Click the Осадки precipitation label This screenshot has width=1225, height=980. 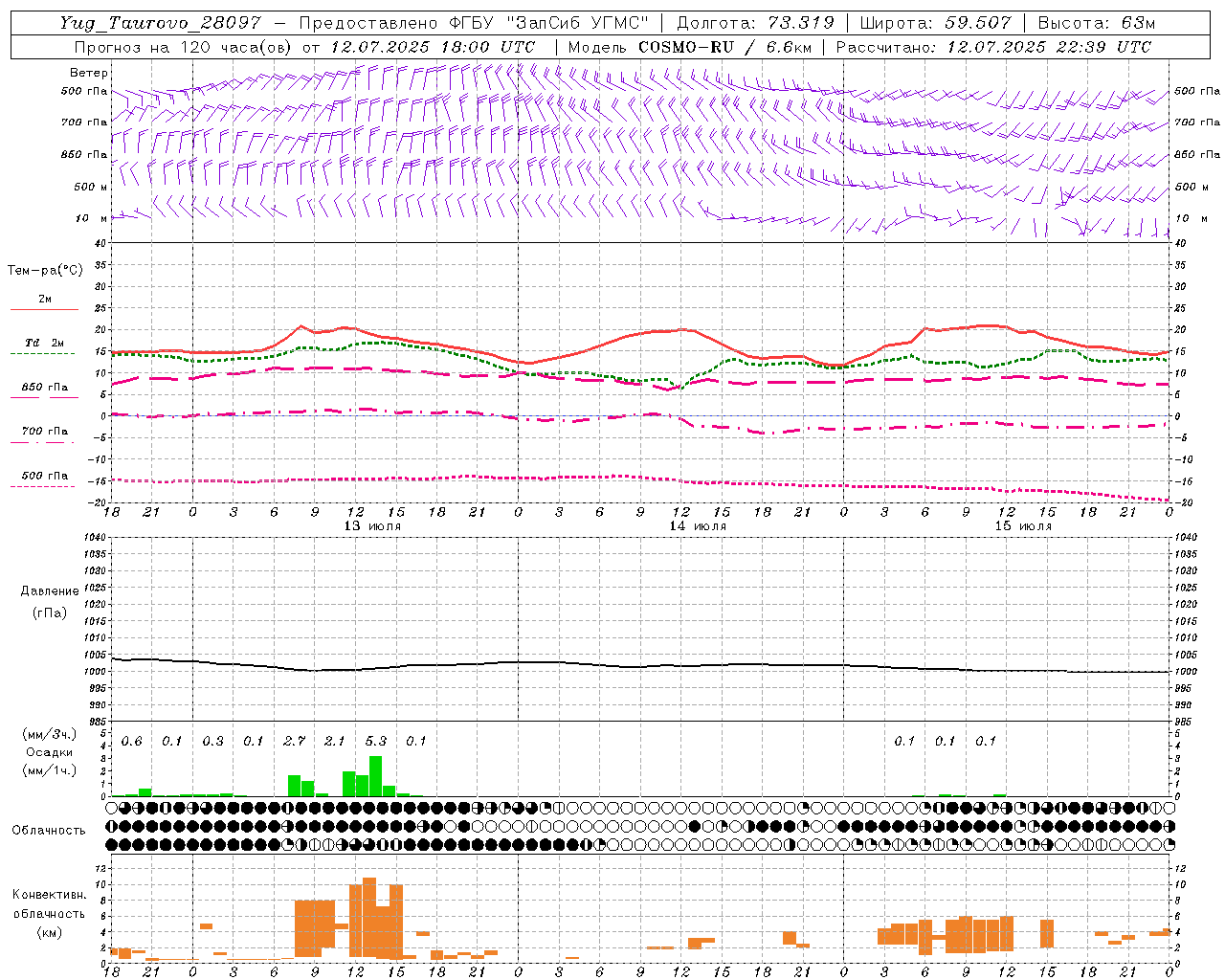point(50,752)
